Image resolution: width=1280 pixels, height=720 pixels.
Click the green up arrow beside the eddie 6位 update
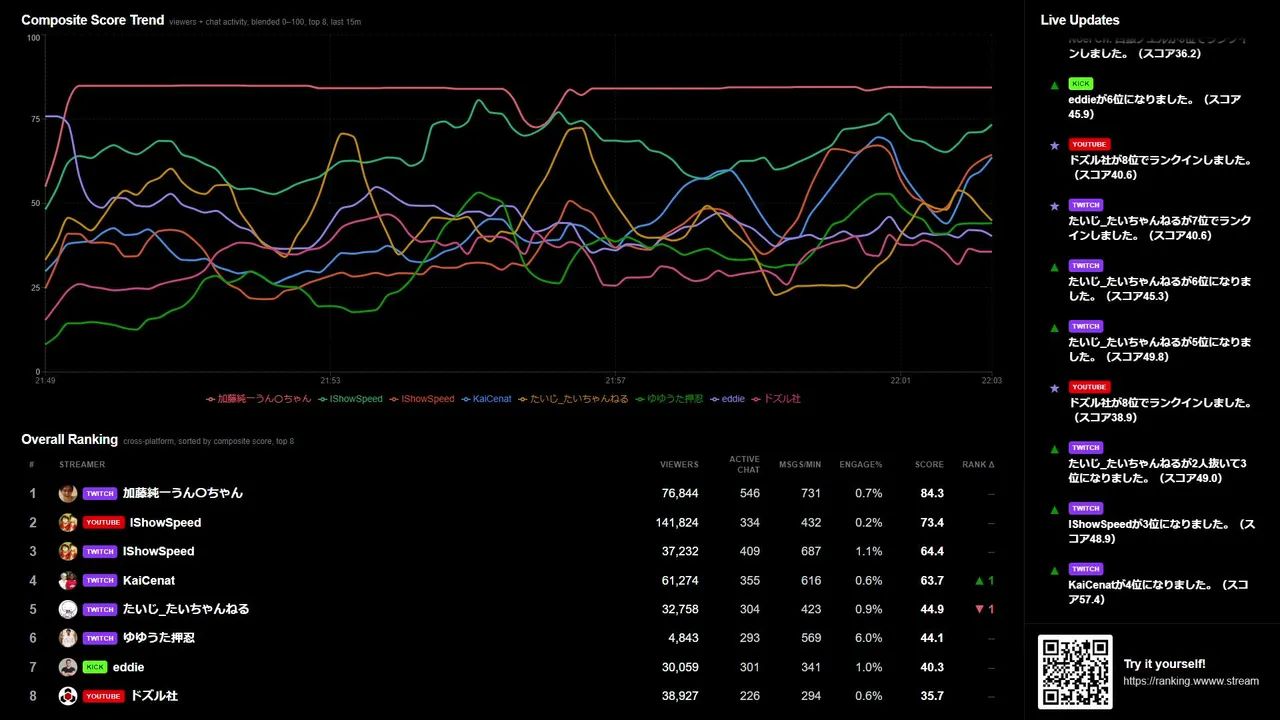click(1054, 85)
